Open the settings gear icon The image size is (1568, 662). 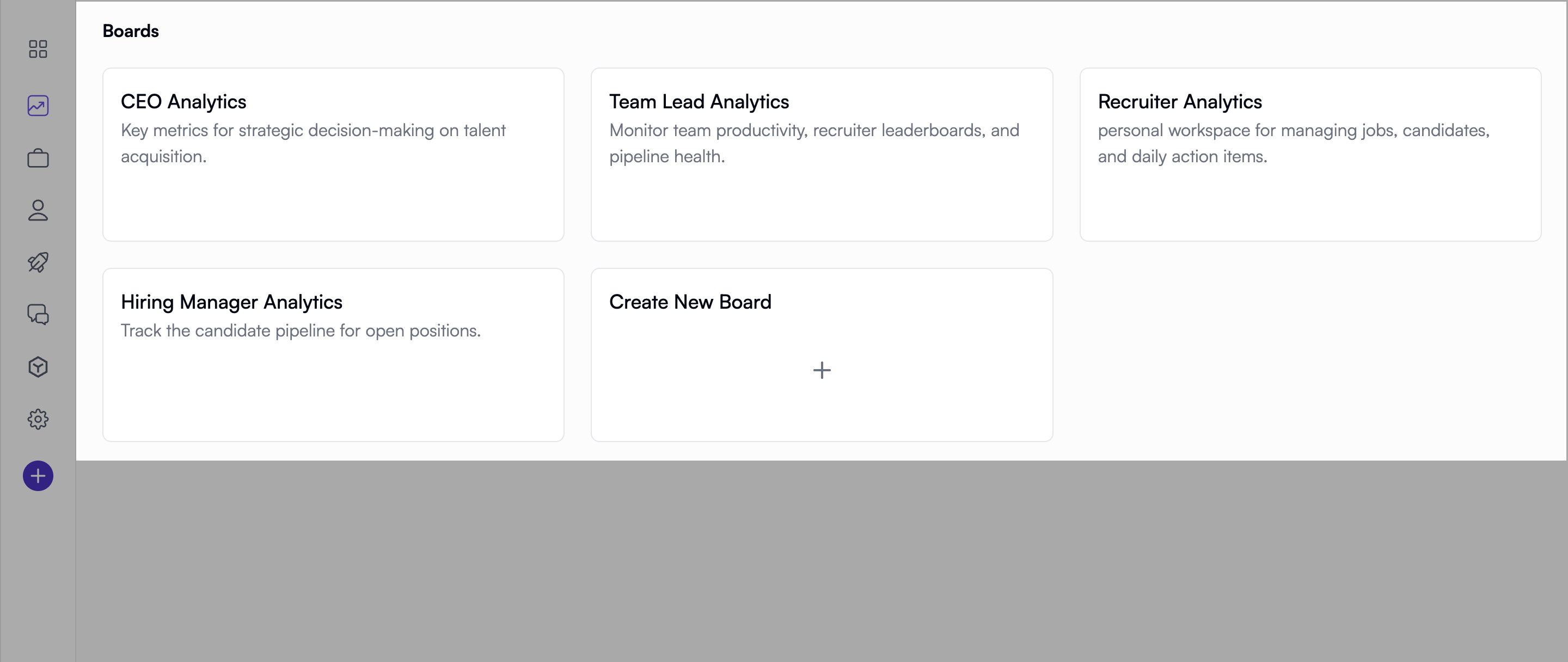(x=38, y=419)
